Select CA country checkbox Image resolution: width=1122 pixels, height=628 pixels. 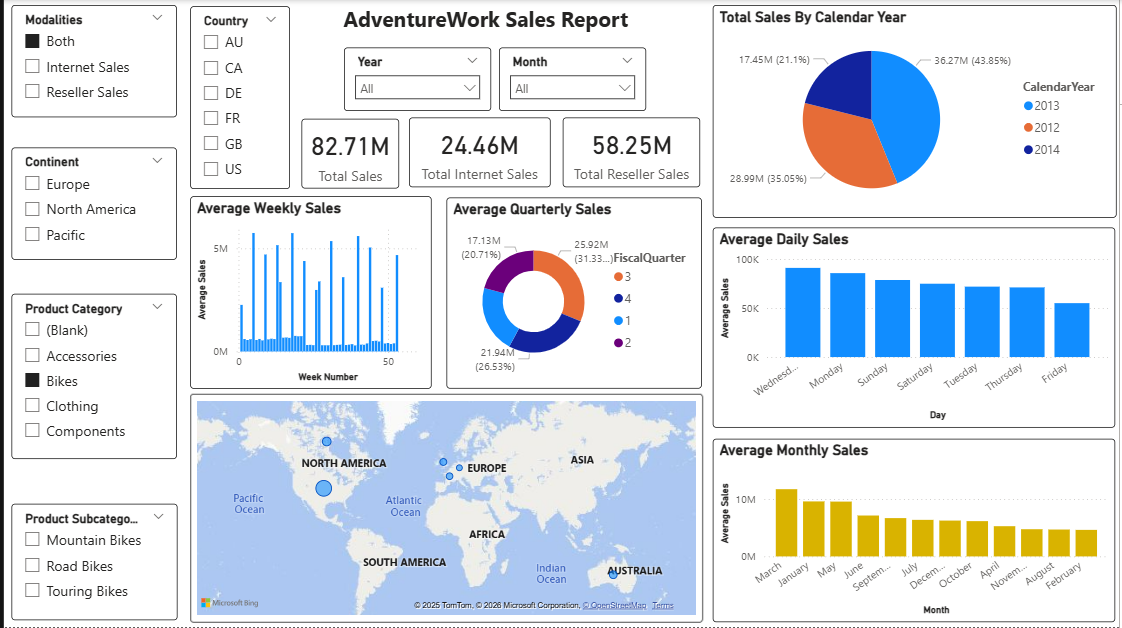(x=211, y=68)
